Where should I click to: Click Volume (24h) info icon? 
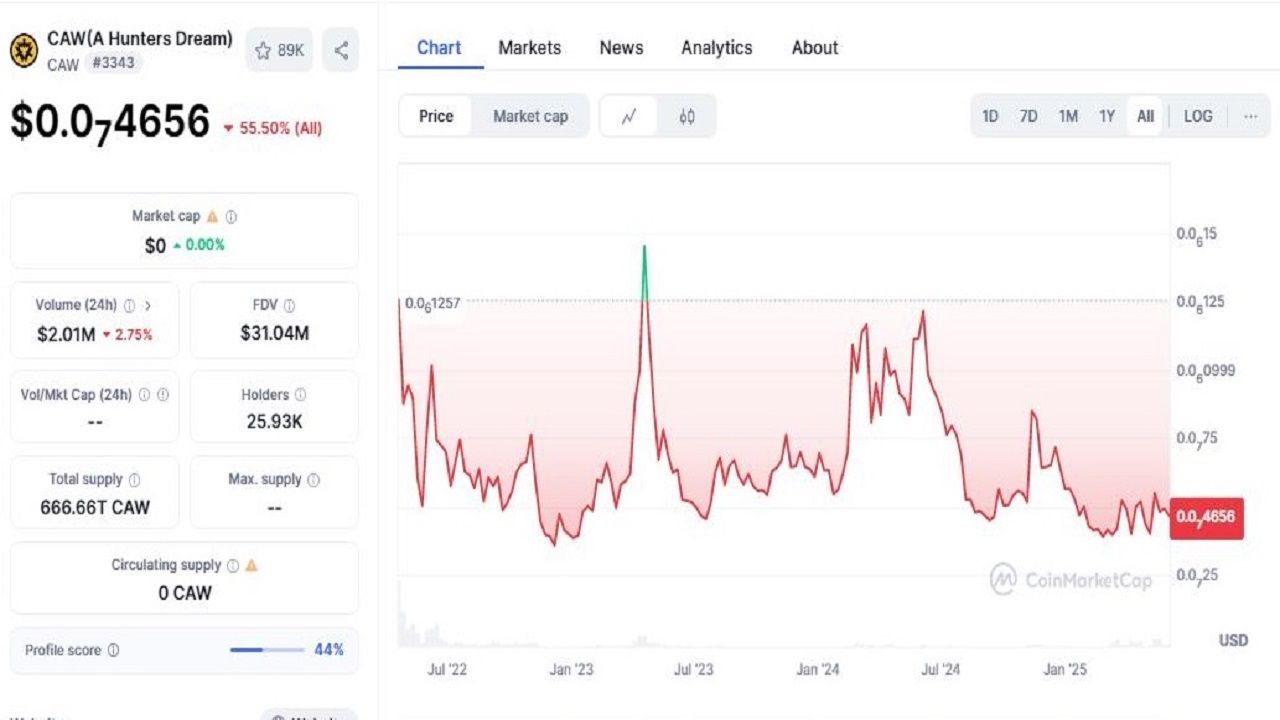click(129, 306)
